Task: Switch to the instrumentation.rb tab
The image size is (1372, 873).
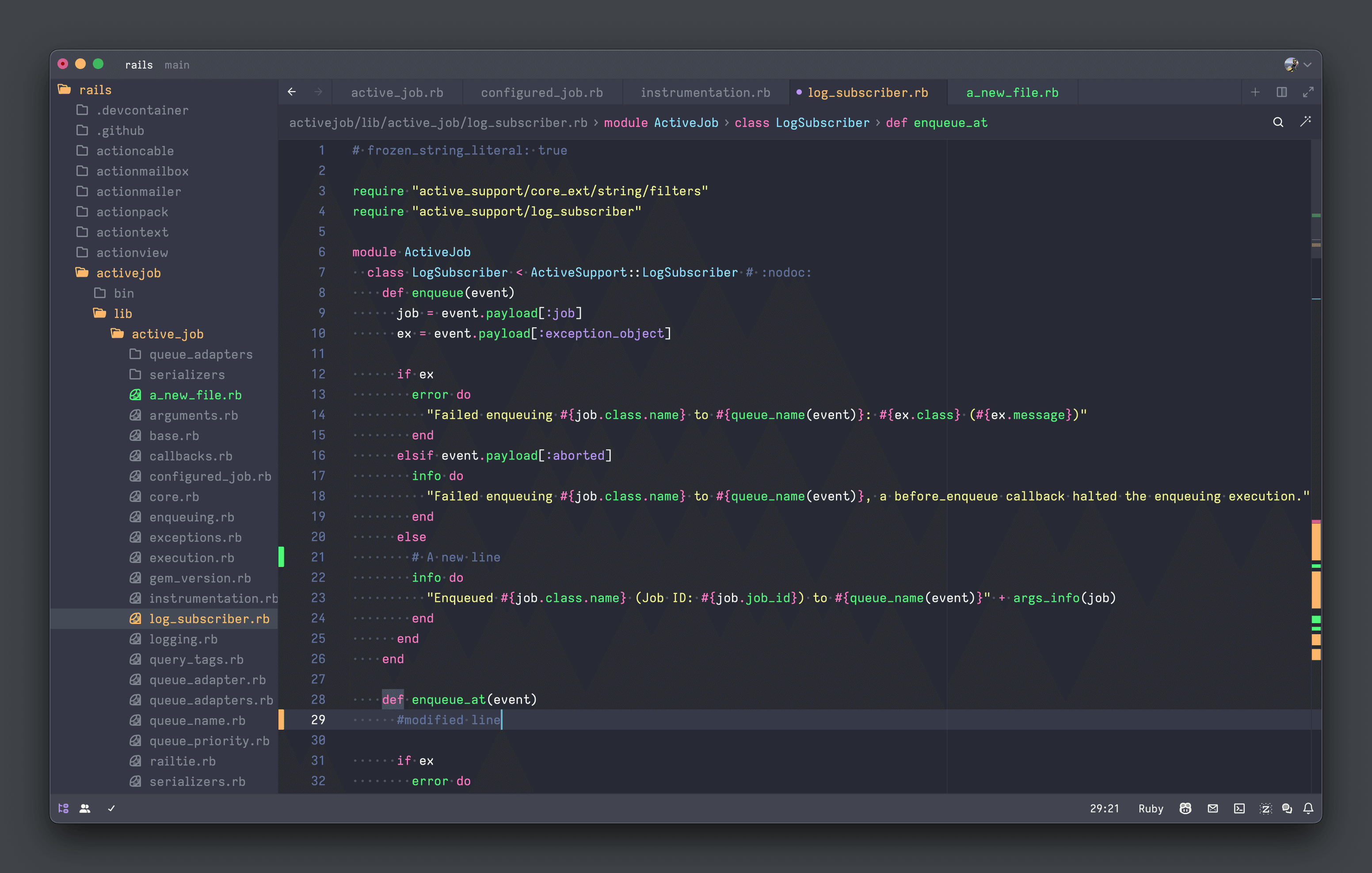Action: point(705,92)
